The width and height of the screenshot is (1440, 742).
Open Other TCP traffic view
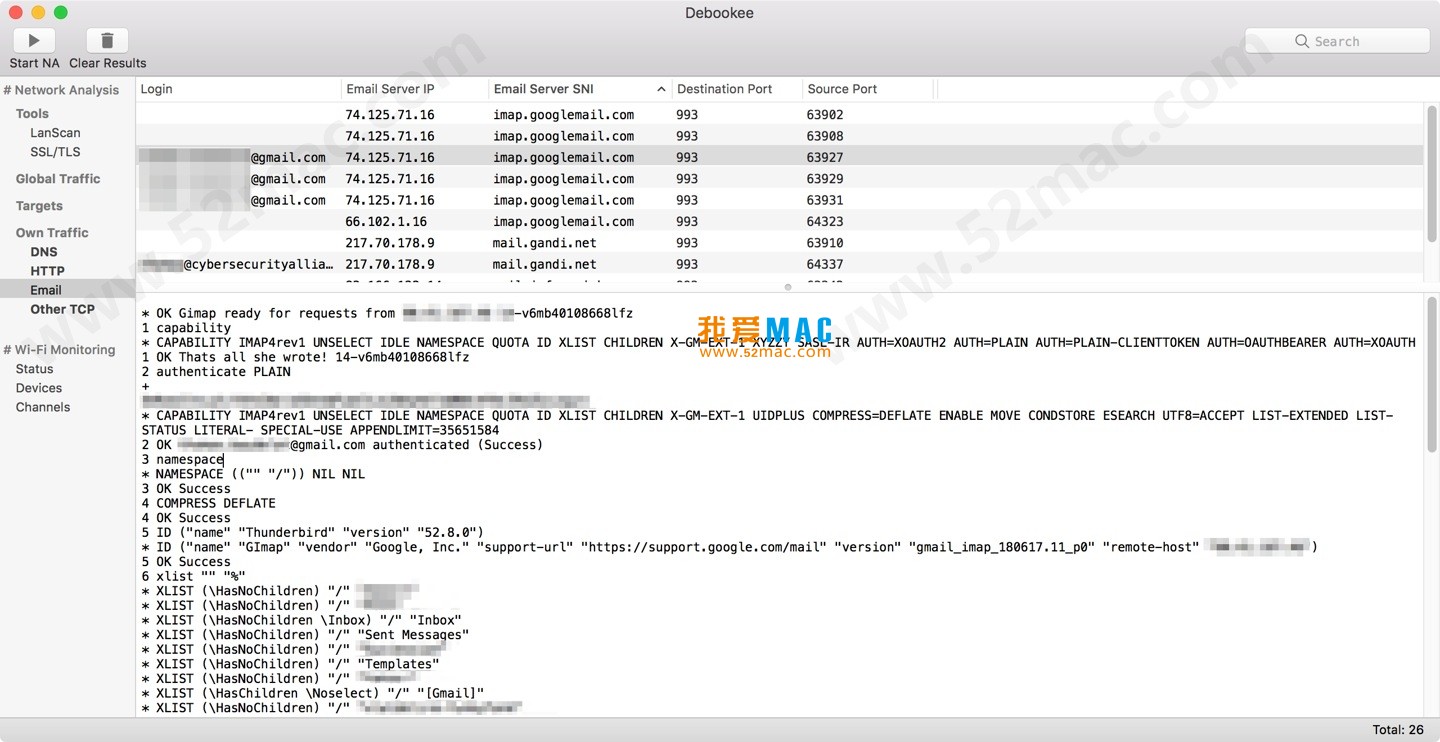pyautogui.click(x=62, y=309)
